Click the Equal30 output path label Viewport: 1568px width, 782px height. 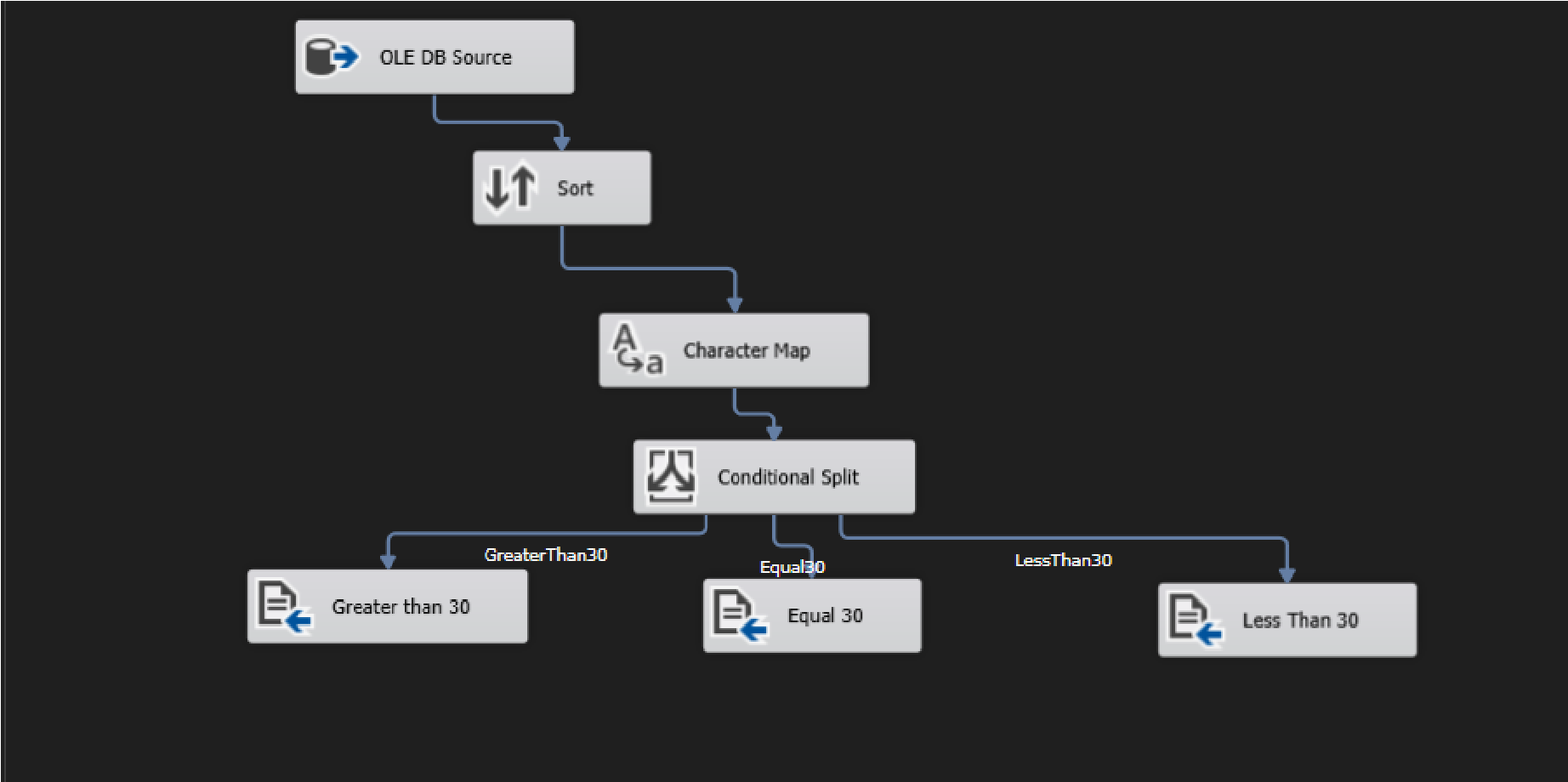[793, 566]
